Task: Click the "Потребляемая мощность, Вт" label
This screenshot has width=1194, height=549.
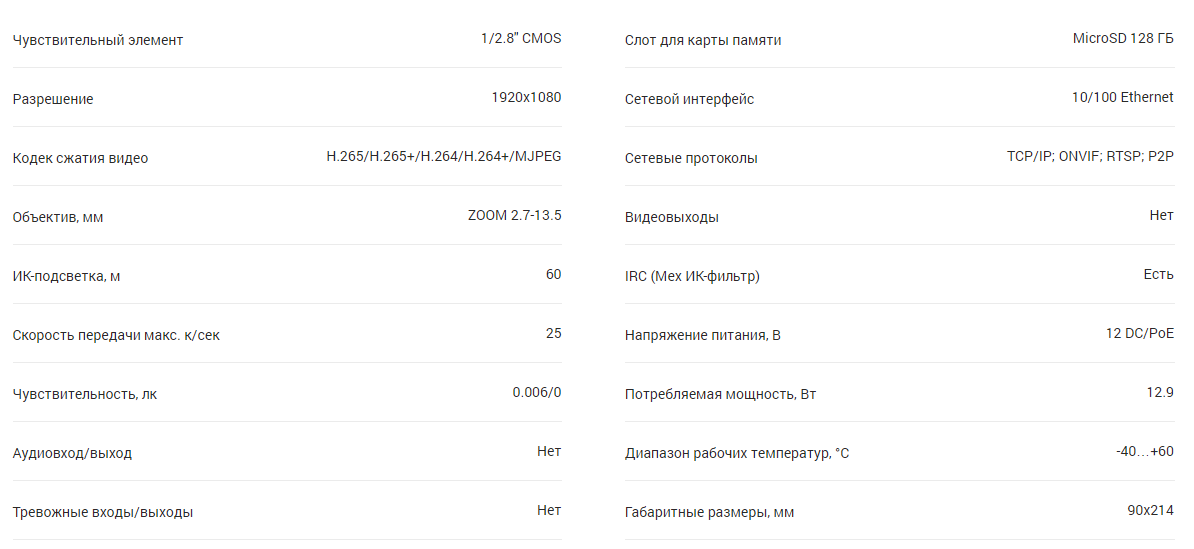Action: [720, 394]
